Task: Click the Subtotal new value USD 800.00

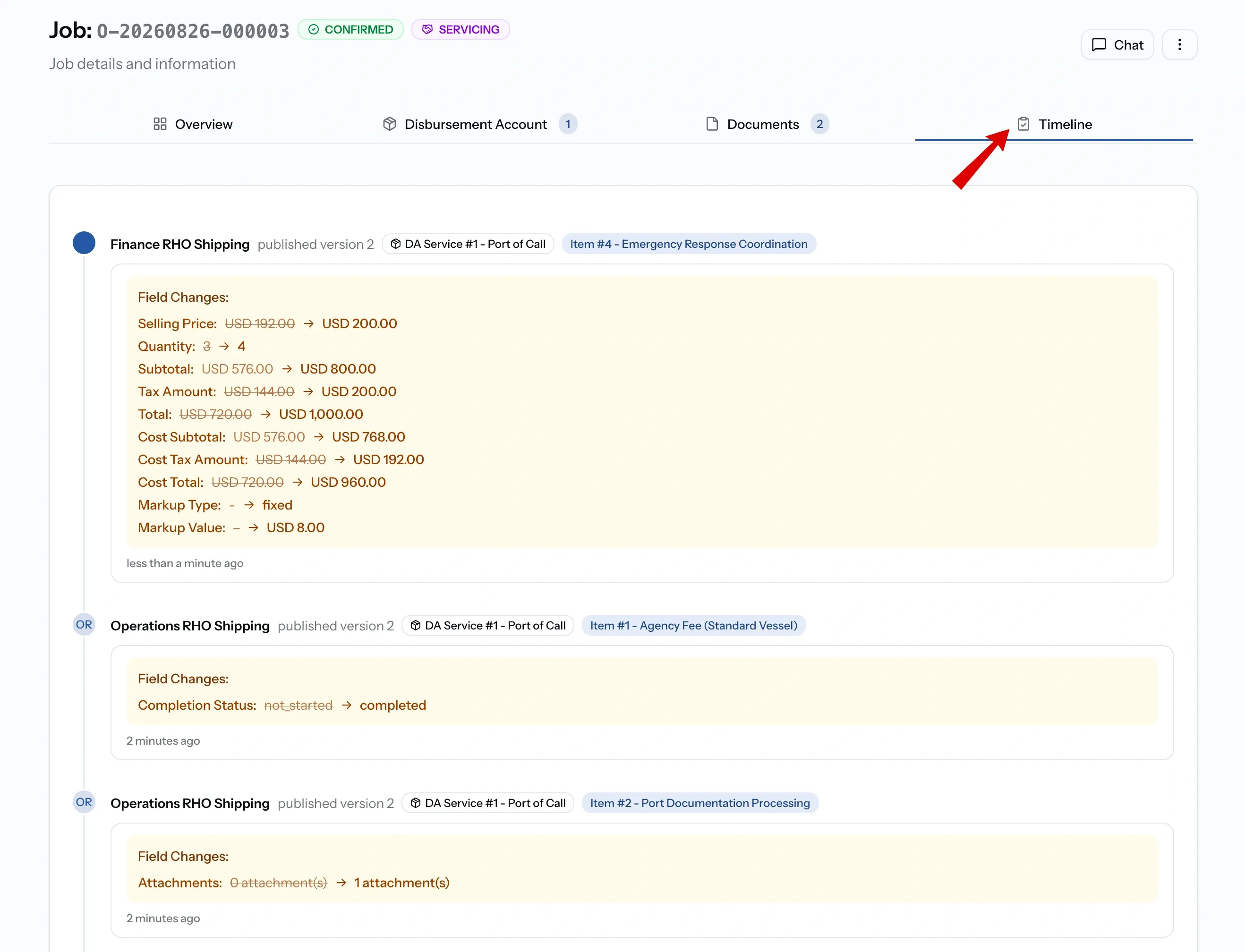Action: [338, 369]
